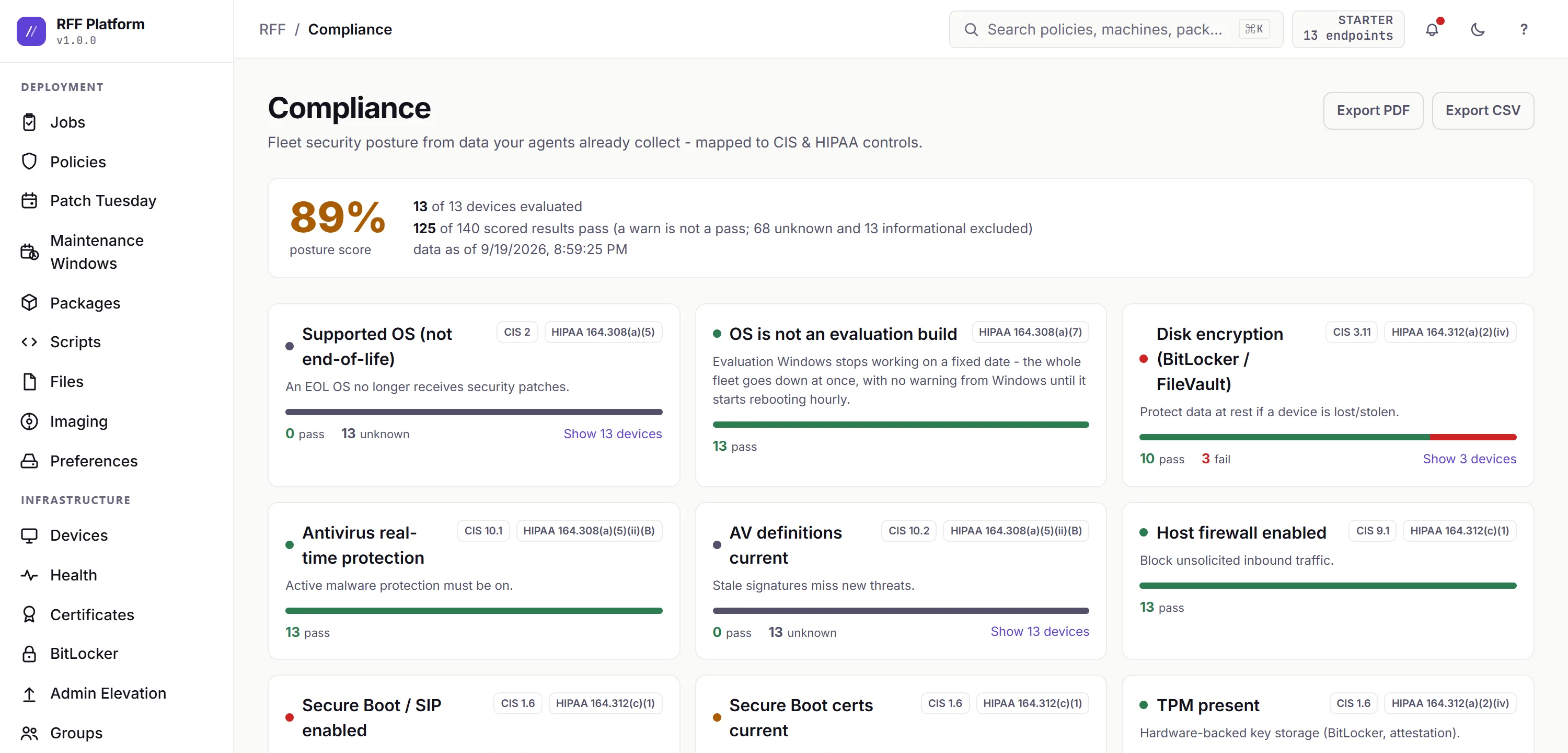This screenshot has height=753, width=1568.
Task: Click the Devices monitor icon
Action: click(x=29, y=535)
